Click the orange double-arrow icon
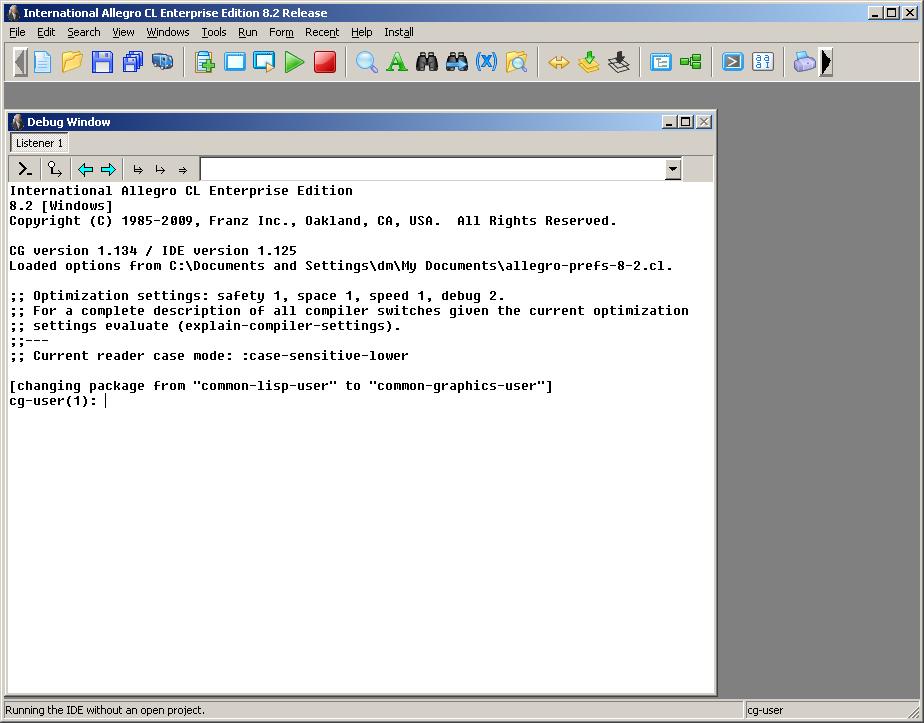 point(559,62)
